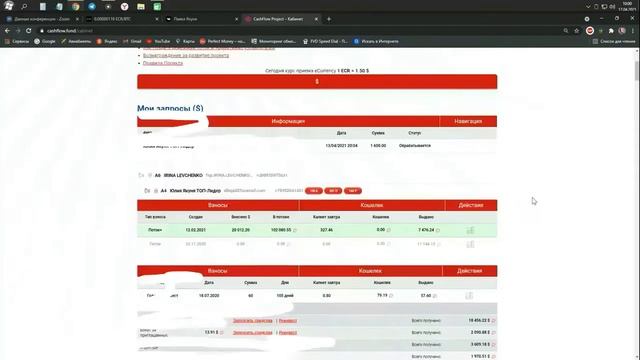Image resolution: width=640 pixels, height=360 pixels.
Task: Click the third red pill button beside A4 row
Action: tap(353, 191)
